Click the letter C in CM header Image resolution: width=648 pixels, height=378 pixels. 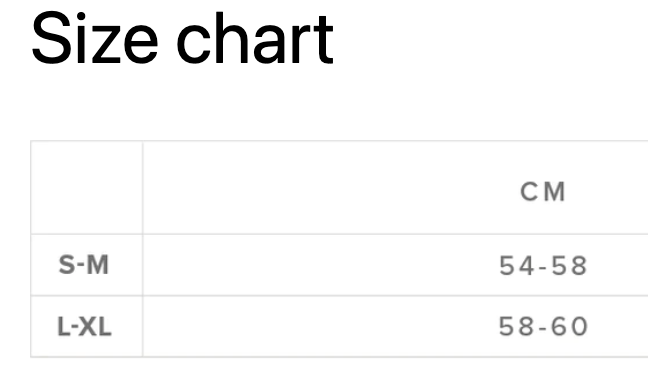click(529, 192)
